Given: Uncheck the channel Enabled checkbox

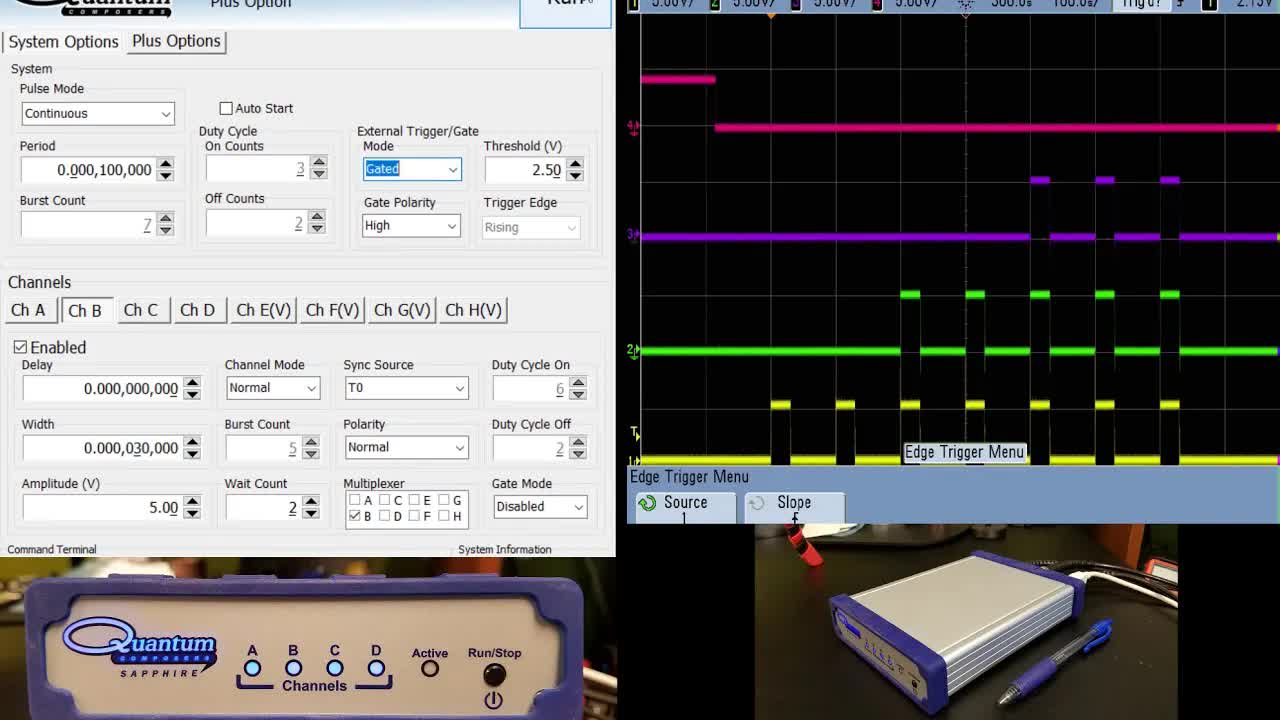Looking at the screenshot, I should [20, 347].
